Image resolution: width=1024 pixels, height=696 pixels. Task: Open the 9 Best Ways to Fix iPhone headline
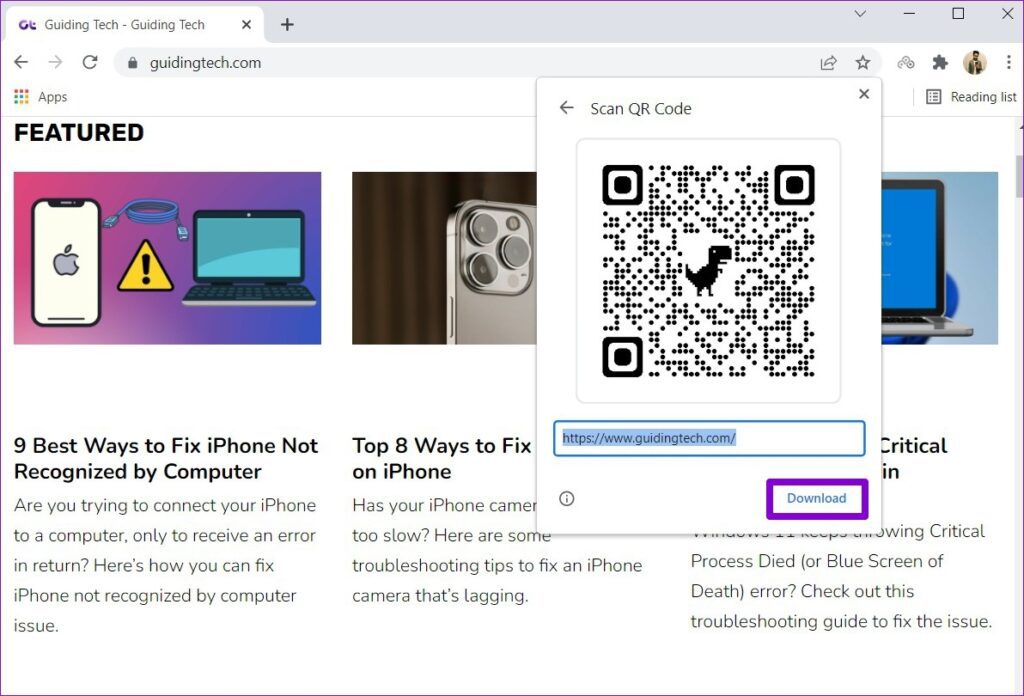click(166, 458)
